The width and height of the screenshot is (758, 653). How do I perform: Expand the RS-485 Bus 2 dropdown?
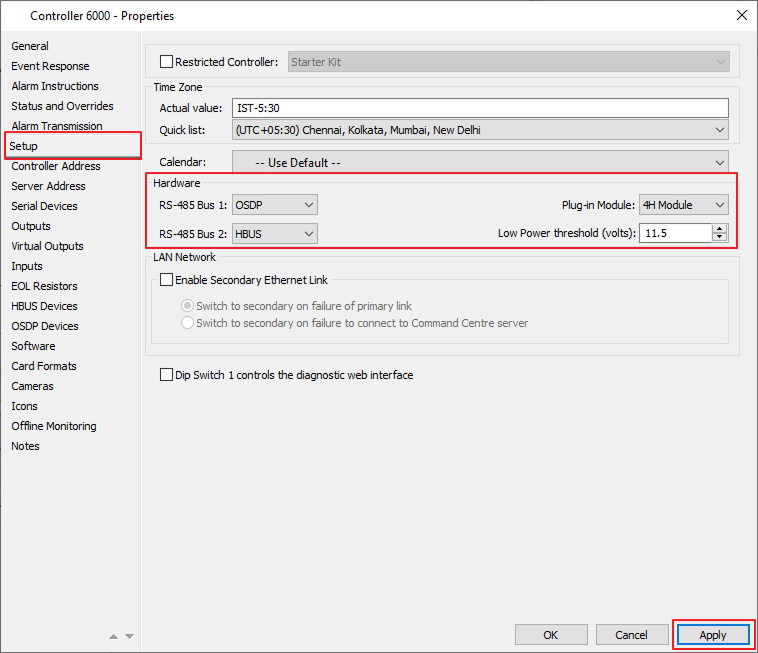point(274,233)
